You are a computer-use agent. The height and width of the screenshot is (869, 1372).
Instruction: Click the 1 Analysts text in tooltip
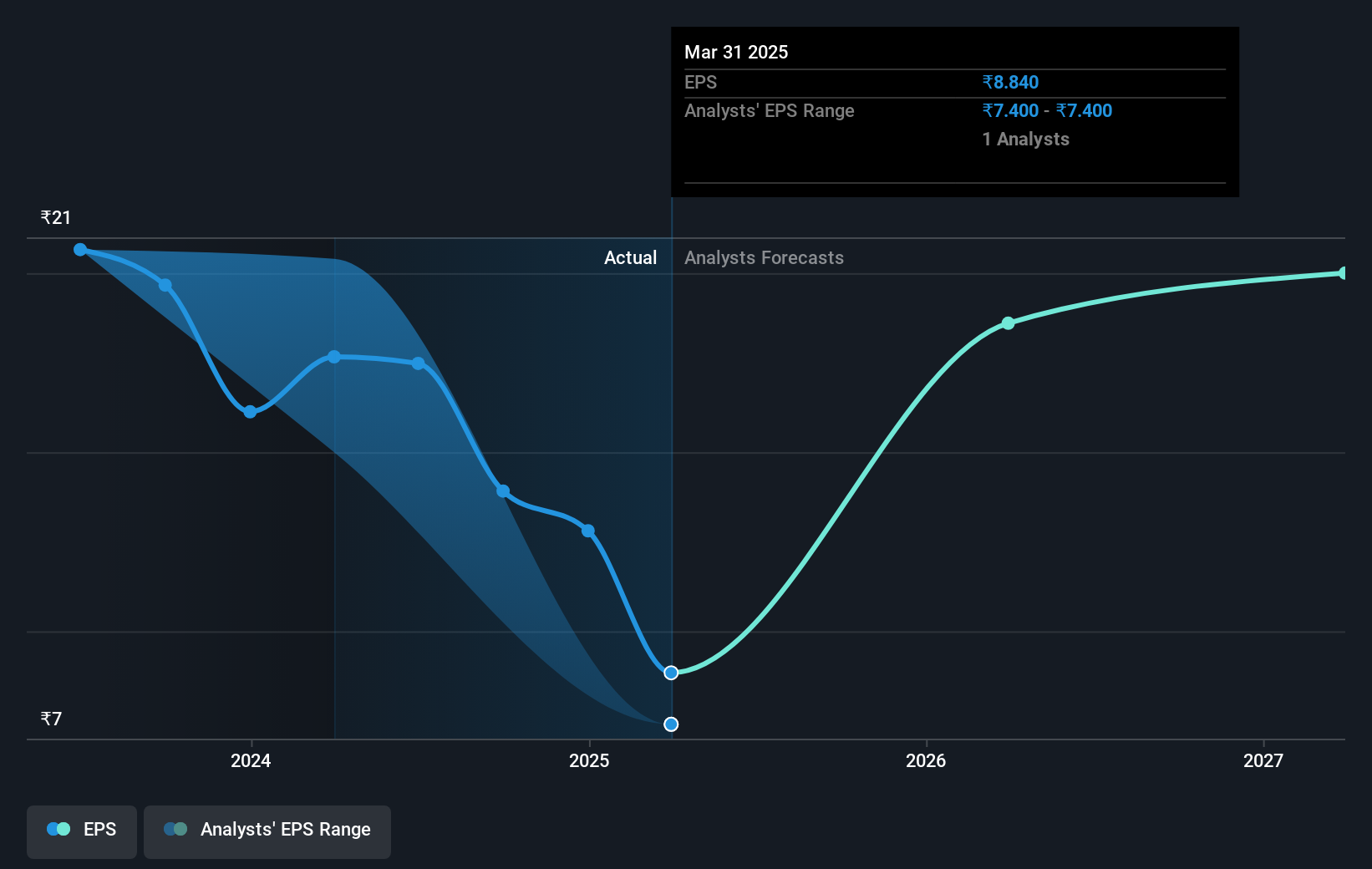(x=1026, y=140)
